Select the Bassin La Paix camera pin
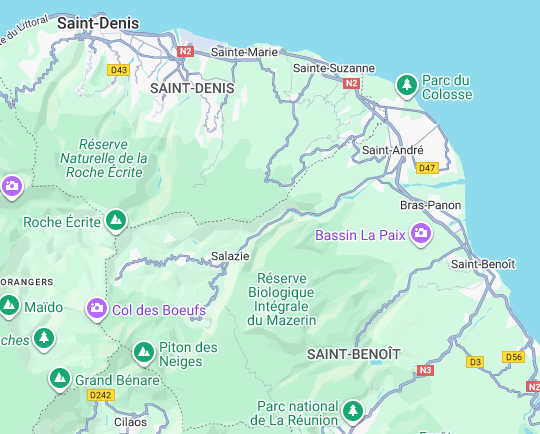 (x=420, y=234)
